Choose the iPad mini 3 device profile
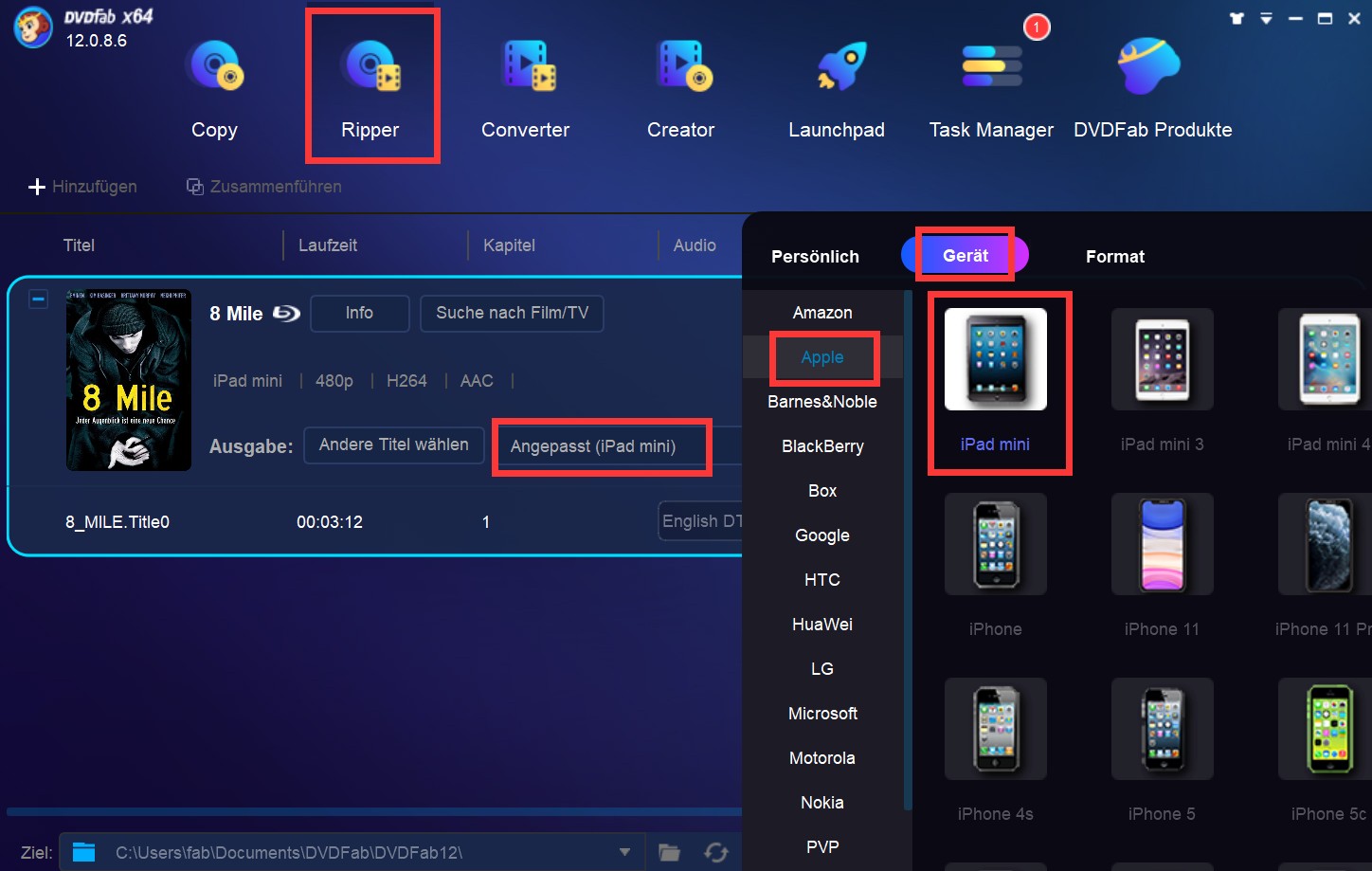This screenshot has width=1372, height=871. 1163,381
